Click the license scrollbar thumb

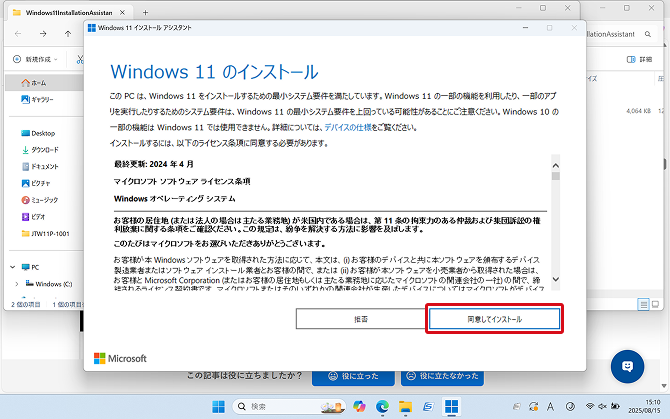555,176
